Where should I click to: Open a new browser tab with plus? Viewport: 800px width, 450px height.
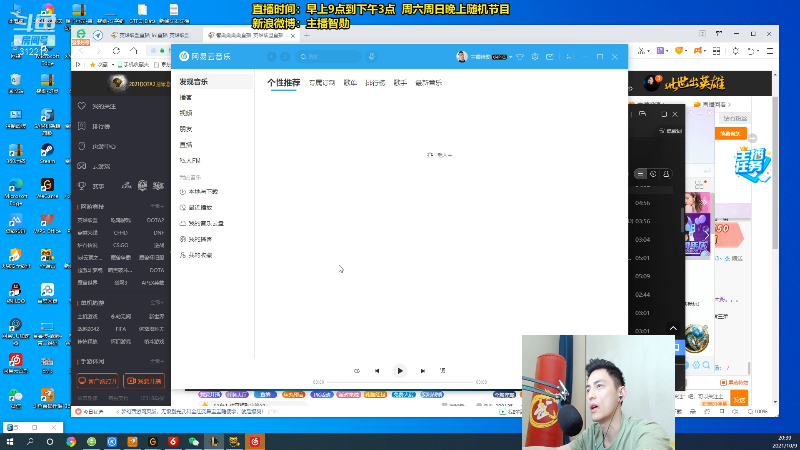(307, 35)
